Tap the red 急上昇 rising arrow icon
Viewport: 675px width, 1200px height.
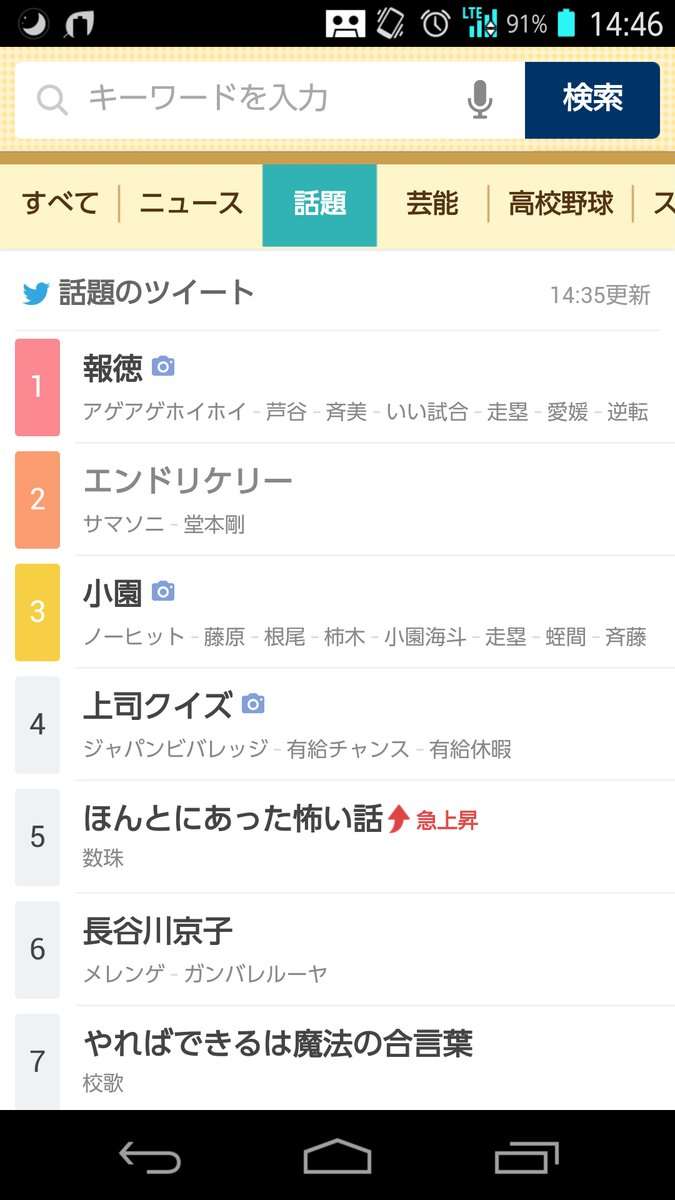(399, 819)
